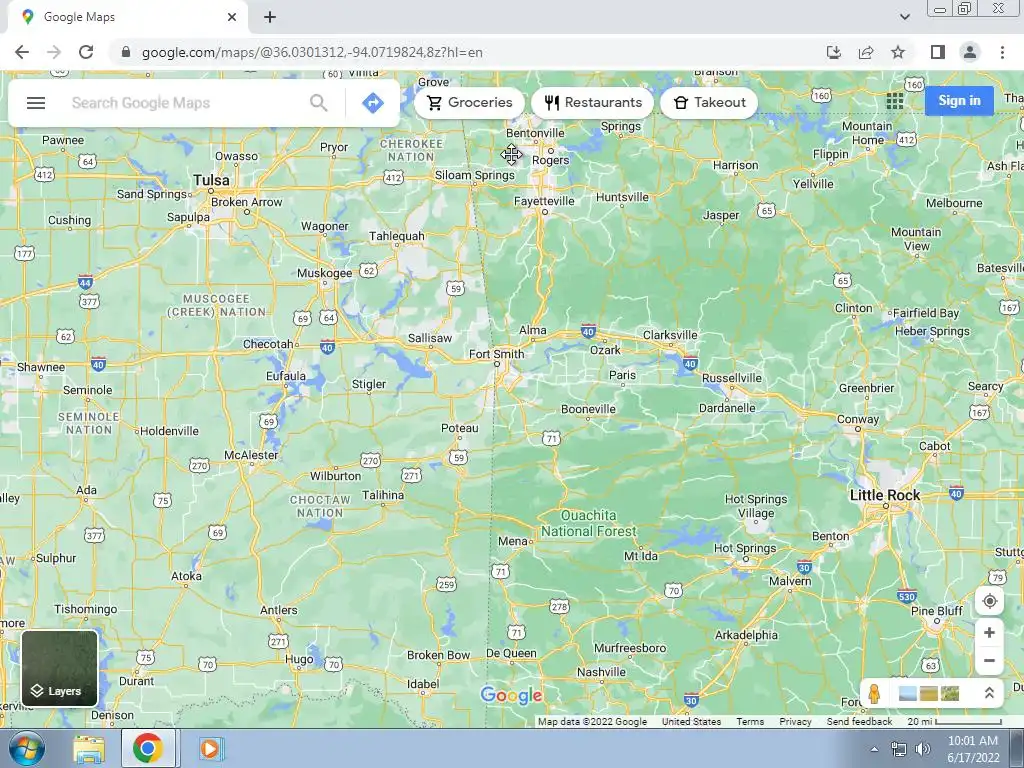Screen dimensions: 1024x768
Task: Open Directions with the blue arrow icon
Action: tap(373, 103)
